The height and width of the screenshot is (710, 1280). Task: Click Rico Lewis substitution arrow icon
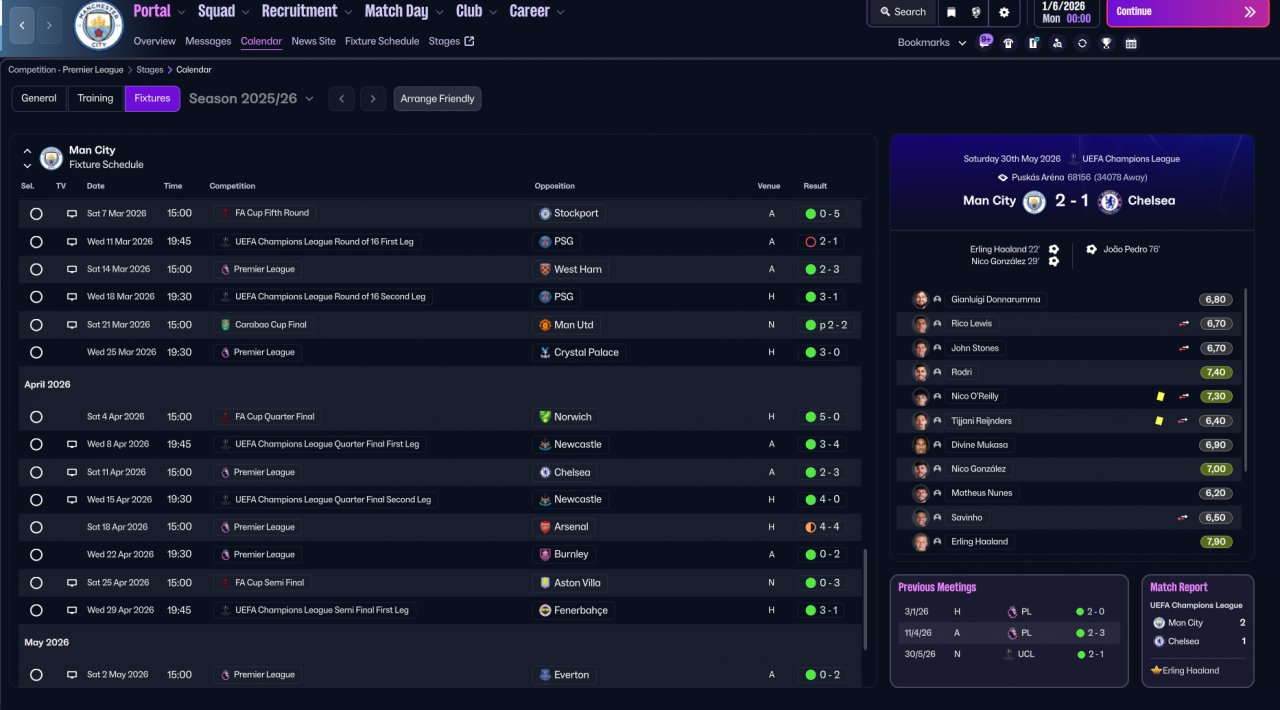(1184, 324)
